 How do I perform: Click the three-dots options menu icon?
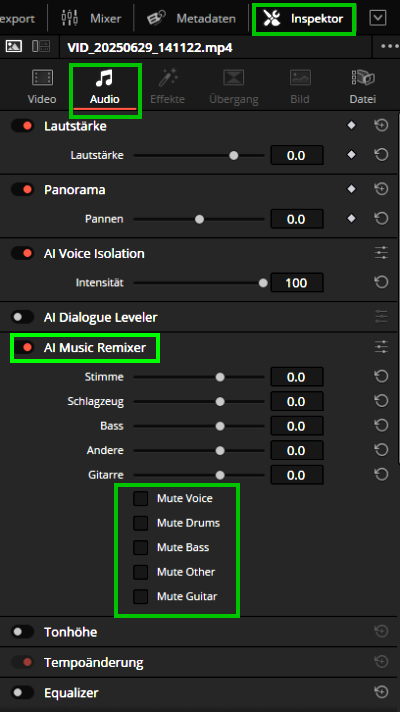click(x=390, y=47)
